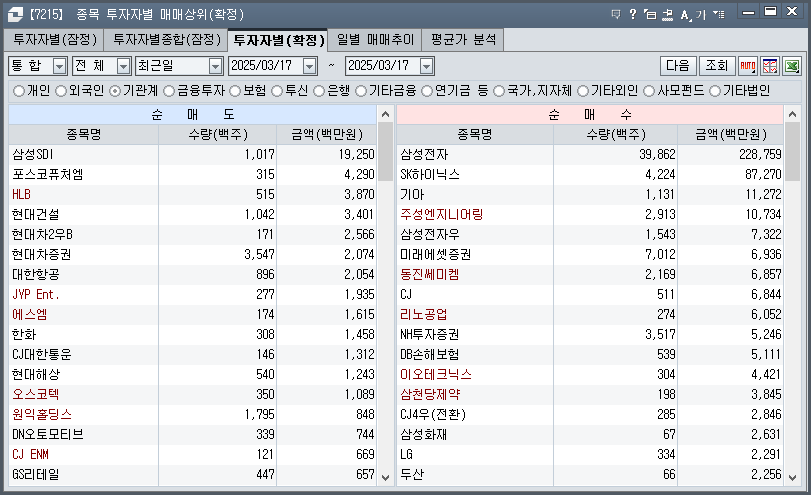Select 삼천당제약 in the buy list
The height and width of the screenshot is (495, 811).
(x=590, y=394)
